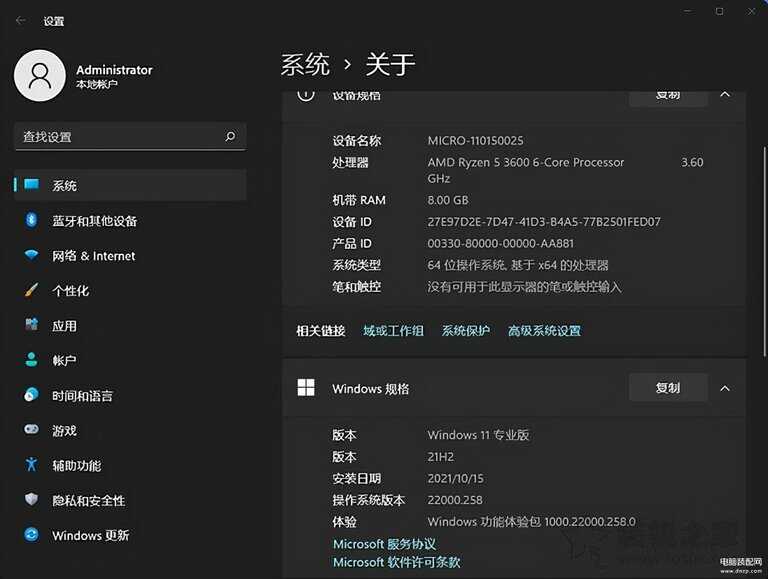Open 应用 in the sidebar

[x=65, y=325]
